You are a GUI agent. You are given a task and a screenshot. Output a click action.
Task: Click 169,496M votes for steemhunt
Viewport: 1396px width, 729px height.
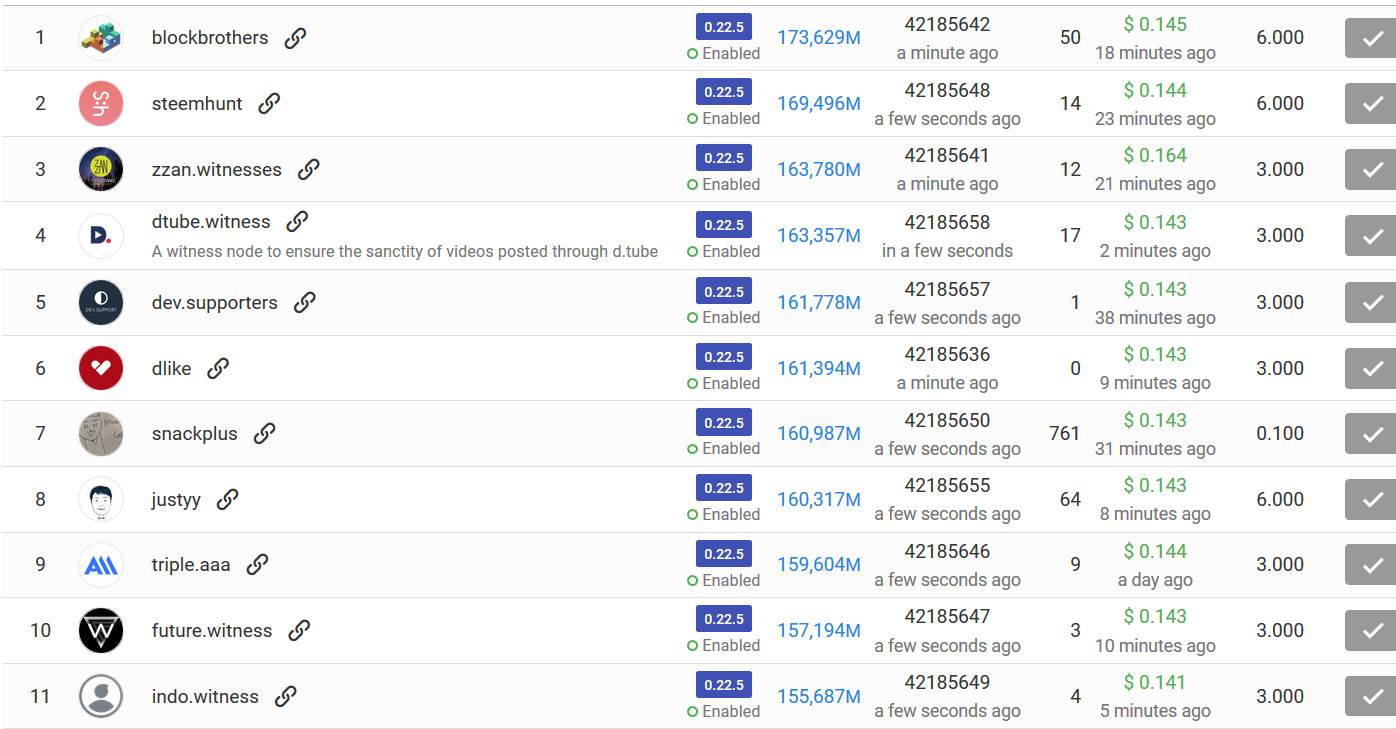tap(819, 103)
